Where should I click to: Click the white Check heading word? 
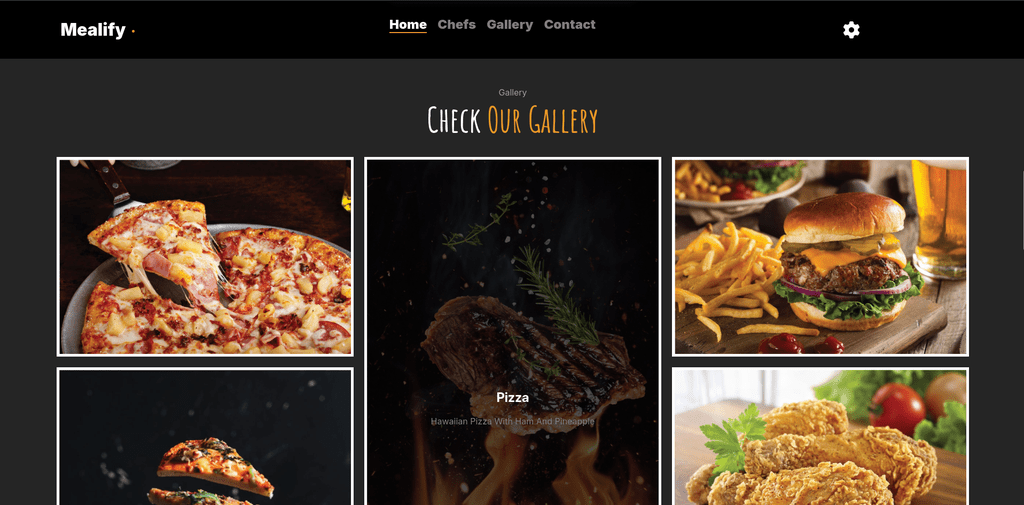pyautogui.click(x=455, y=120)
